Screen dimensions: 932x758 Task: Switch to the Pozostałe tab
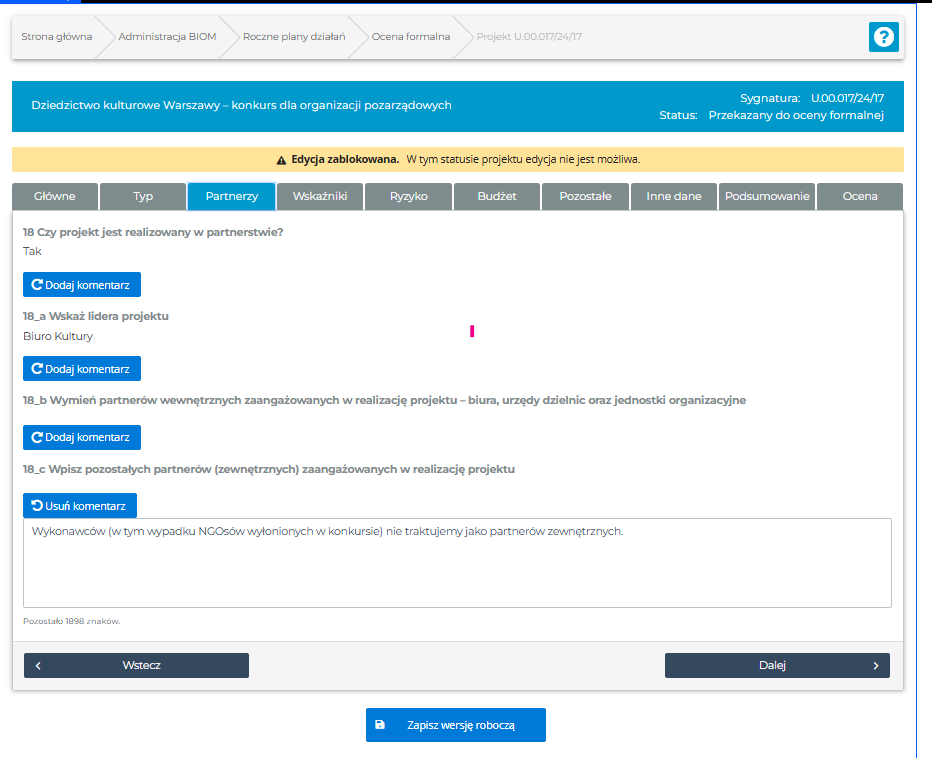(585, 196)
